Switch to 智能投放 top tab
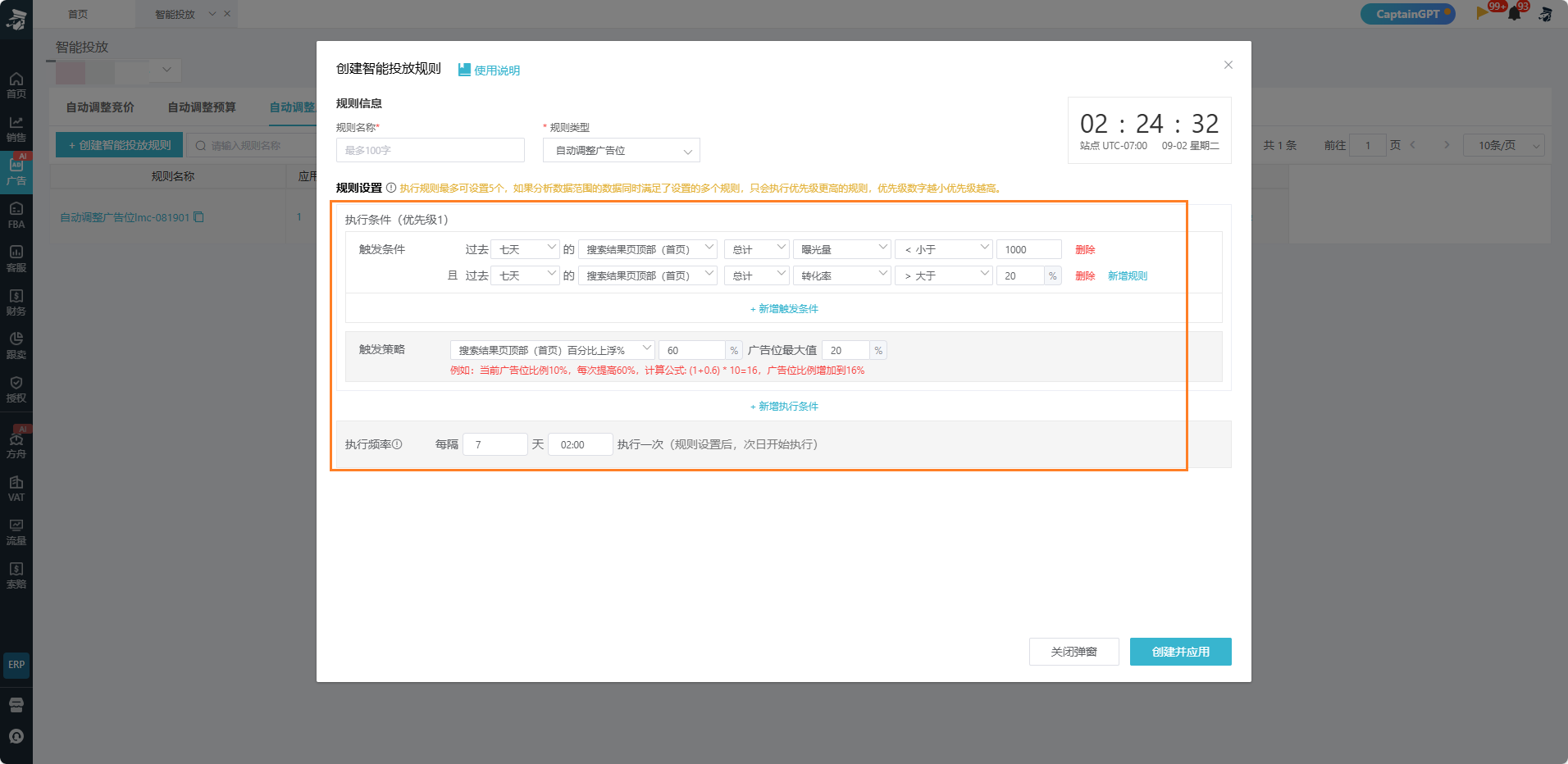Screen dimensions: 1568x764 pyautogui.click(x=175, y=14)
